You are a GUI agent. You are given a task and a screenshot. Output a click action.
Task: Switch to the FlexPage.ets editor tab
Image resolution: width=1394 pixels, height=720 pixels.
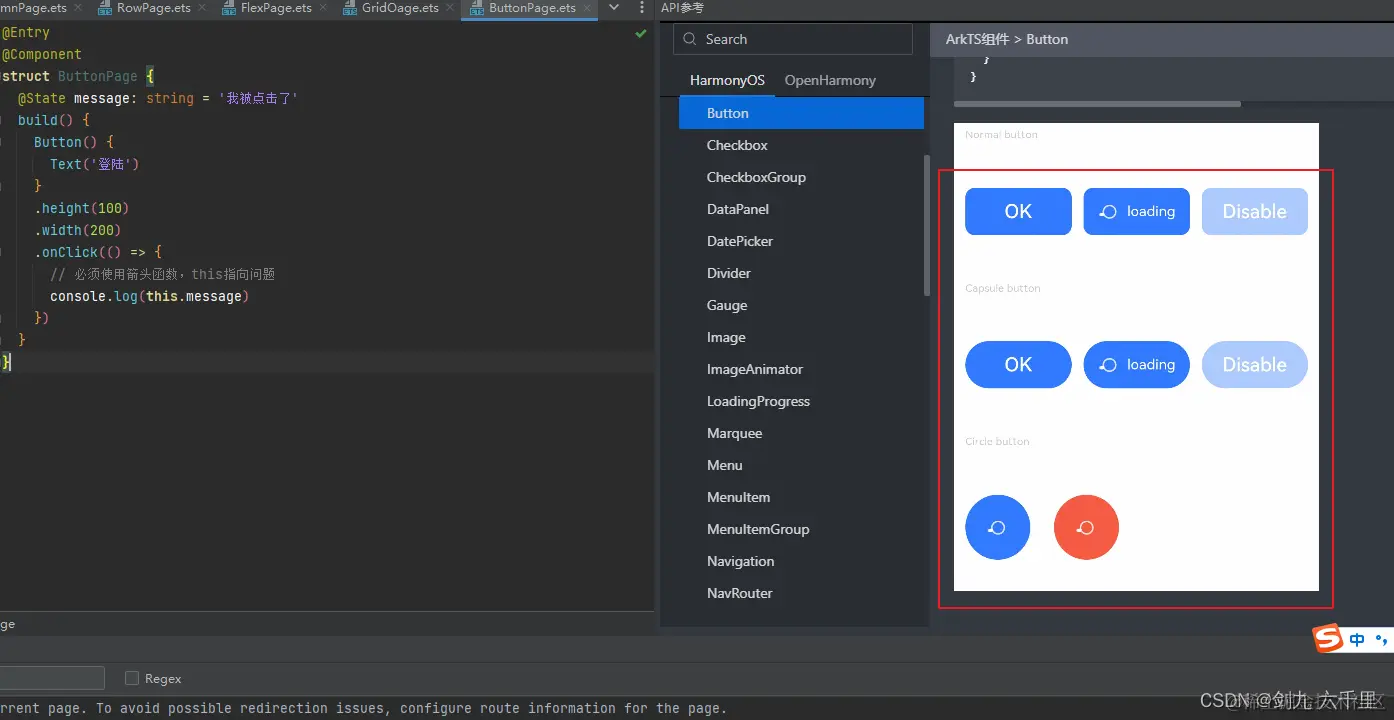276,8
